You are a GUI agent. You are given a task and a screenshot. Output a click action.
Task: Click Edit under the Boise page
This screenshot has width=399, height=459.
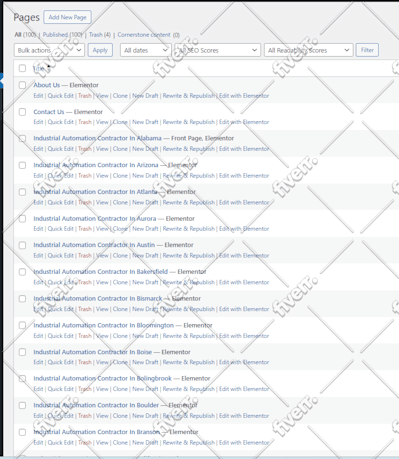tap(38, 362)
